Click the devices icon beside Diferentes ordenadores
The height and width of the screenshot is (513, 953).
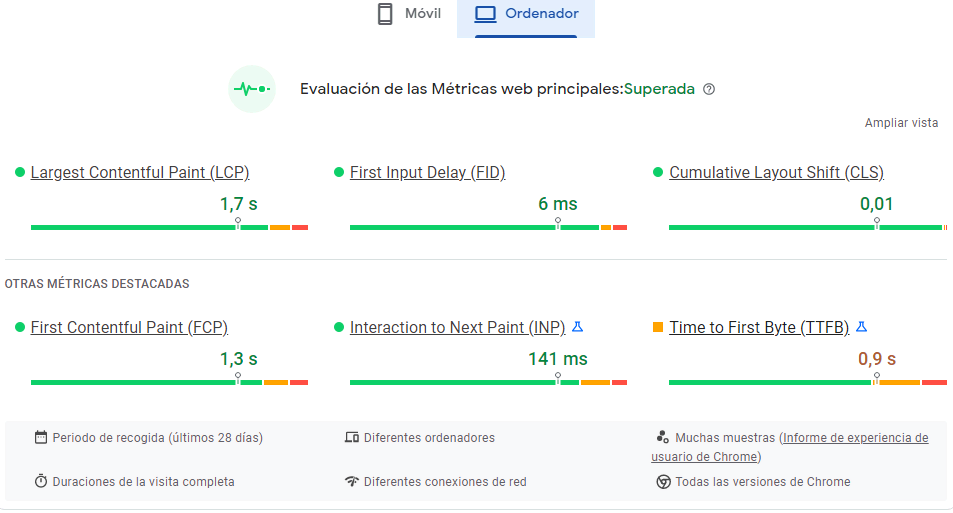[x=351, y=437]
